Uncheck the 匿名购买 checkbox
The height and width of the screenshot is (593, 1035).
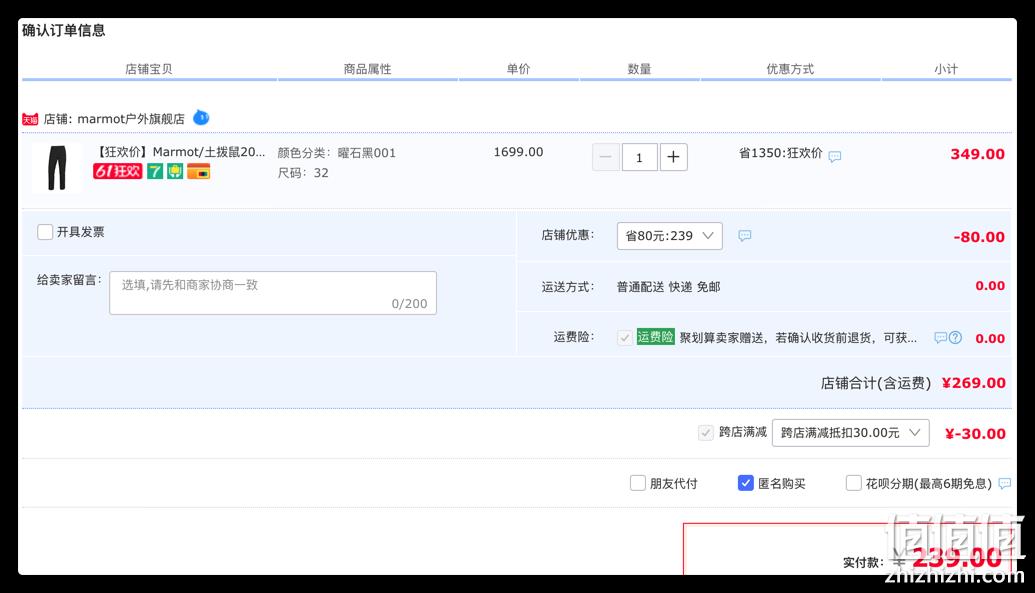[745, 483]
